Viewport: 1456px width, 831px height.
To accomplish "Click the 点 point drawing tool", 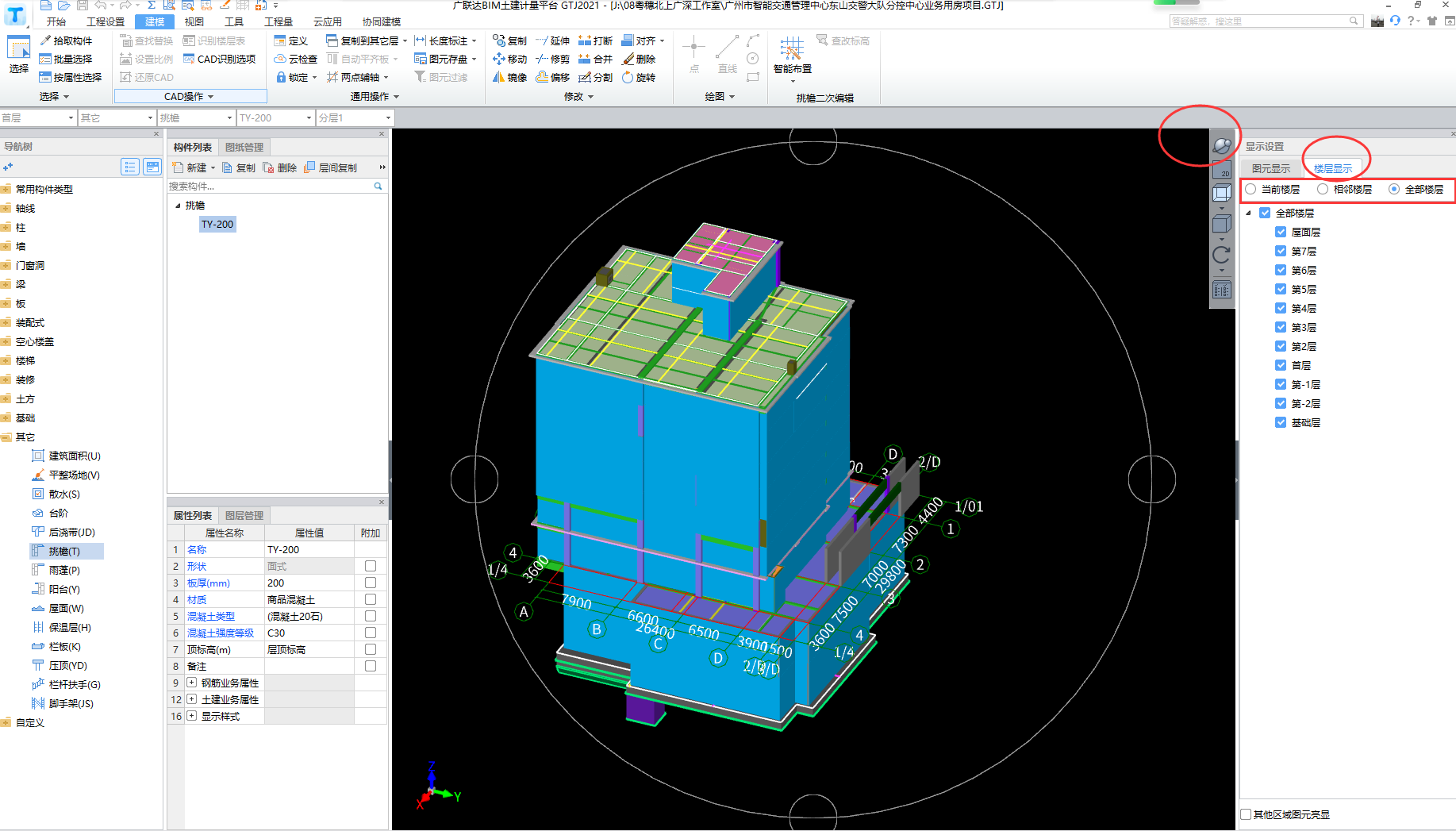I will 693,55.
